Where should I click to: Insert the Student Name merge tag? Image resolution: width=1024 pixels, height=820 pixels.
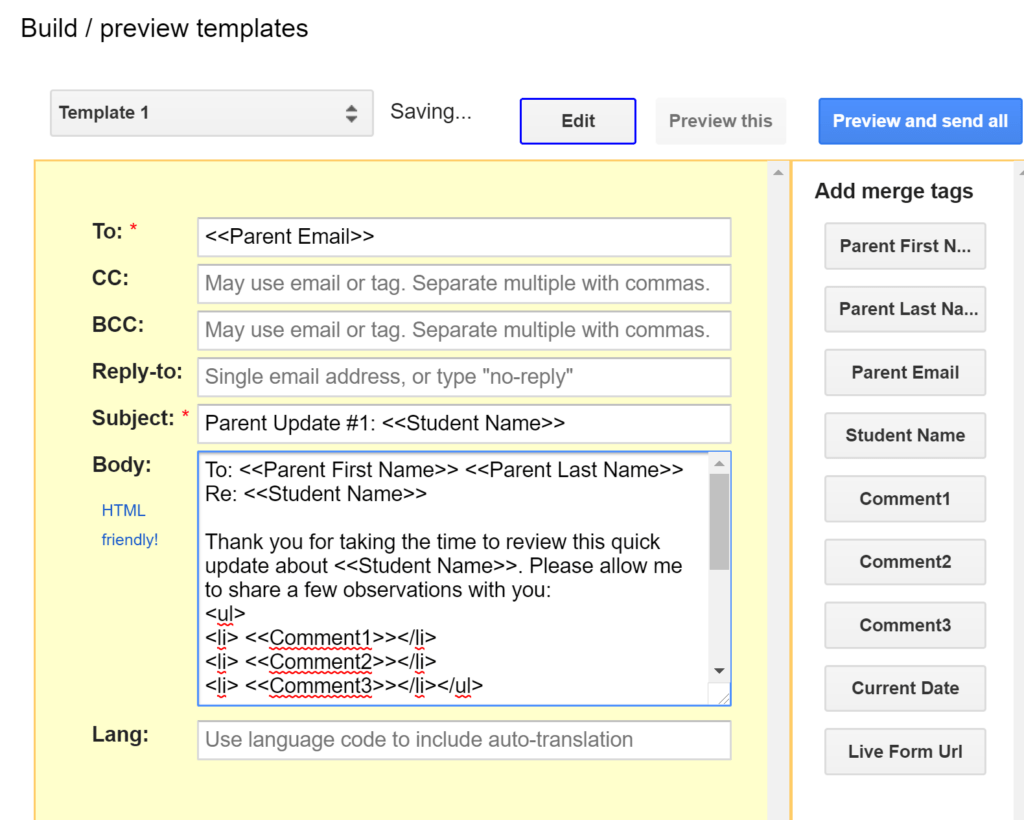(x=905, y=435)
